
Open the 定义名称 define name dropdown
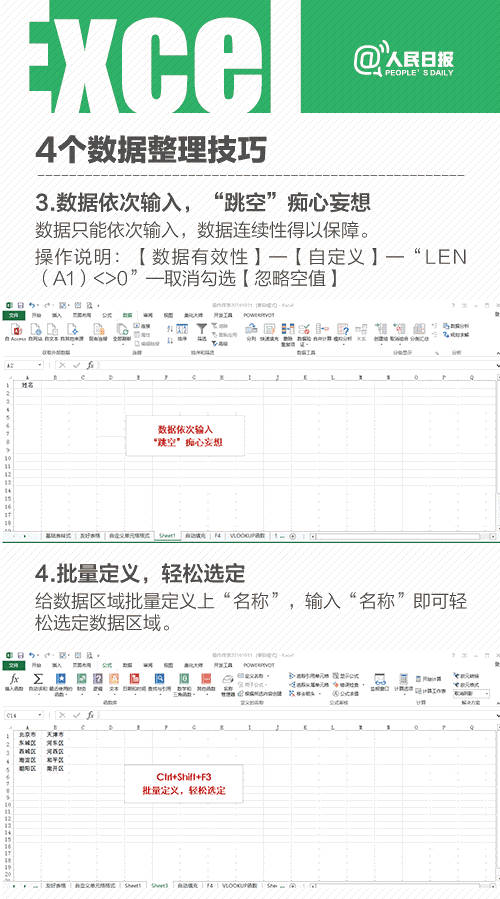tap(255, 676)
